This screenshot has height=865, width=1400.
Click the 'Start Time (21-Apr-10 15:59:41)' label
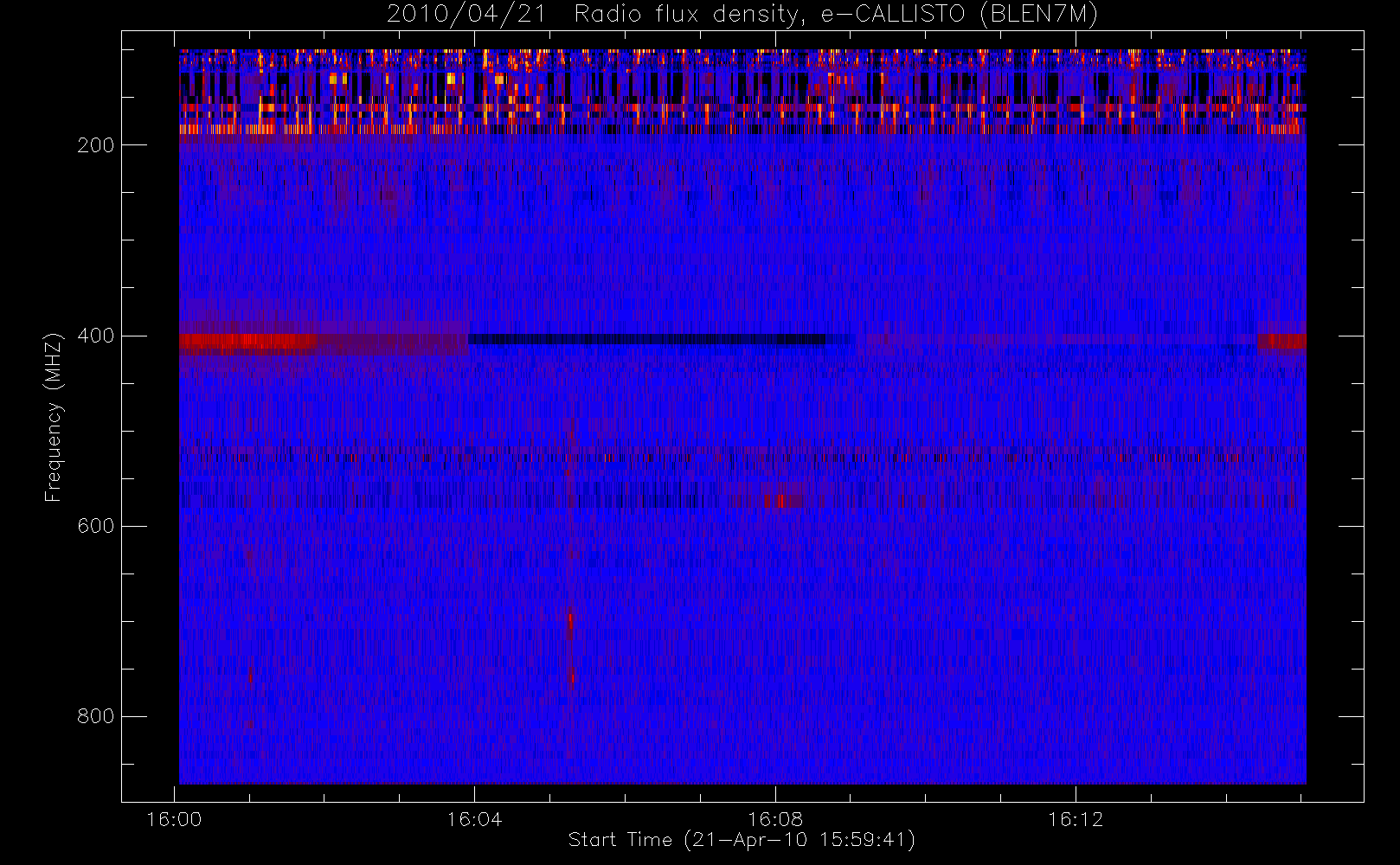coord(742,840)
